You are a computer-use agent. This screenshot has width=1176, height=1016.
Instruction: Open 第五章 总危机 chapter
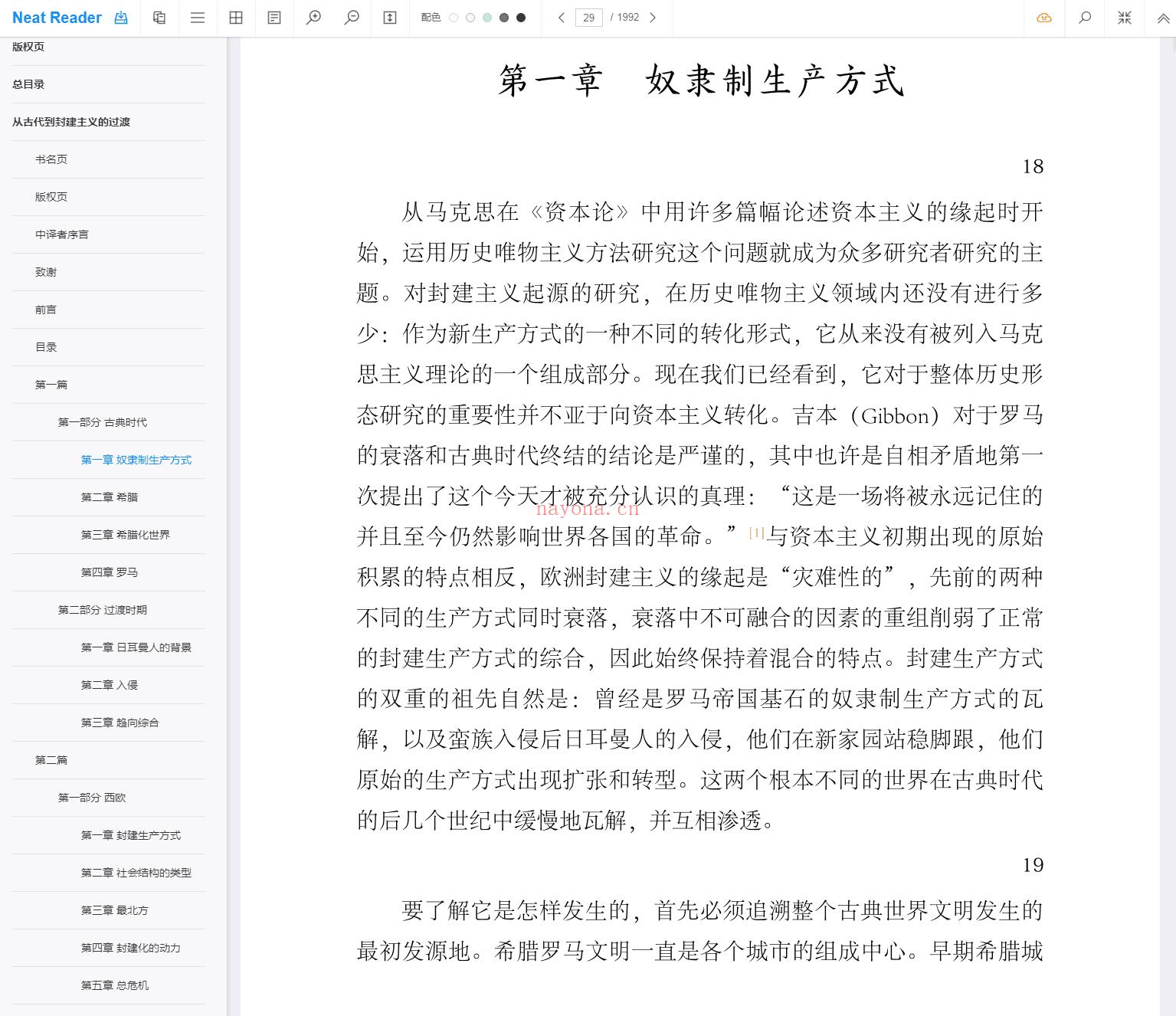(115, 985)
